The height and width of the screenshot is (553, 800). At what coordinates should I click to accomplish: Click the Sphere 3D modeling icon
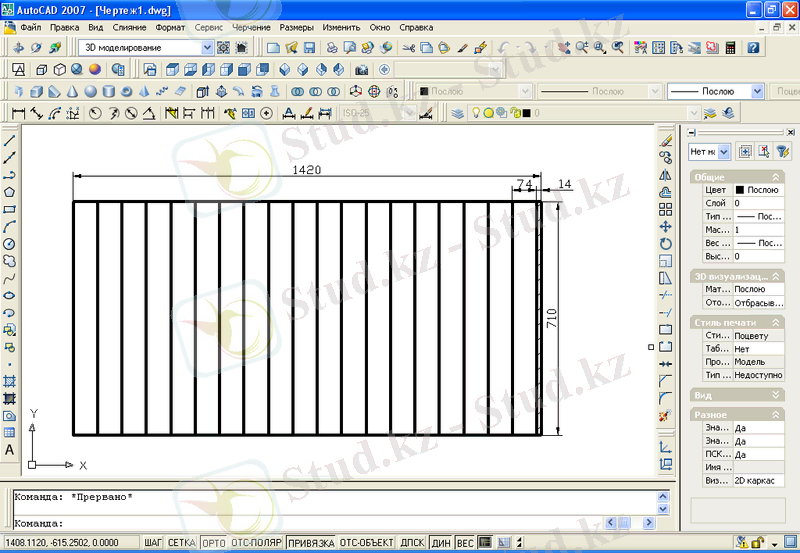click(x=91, y=91)
